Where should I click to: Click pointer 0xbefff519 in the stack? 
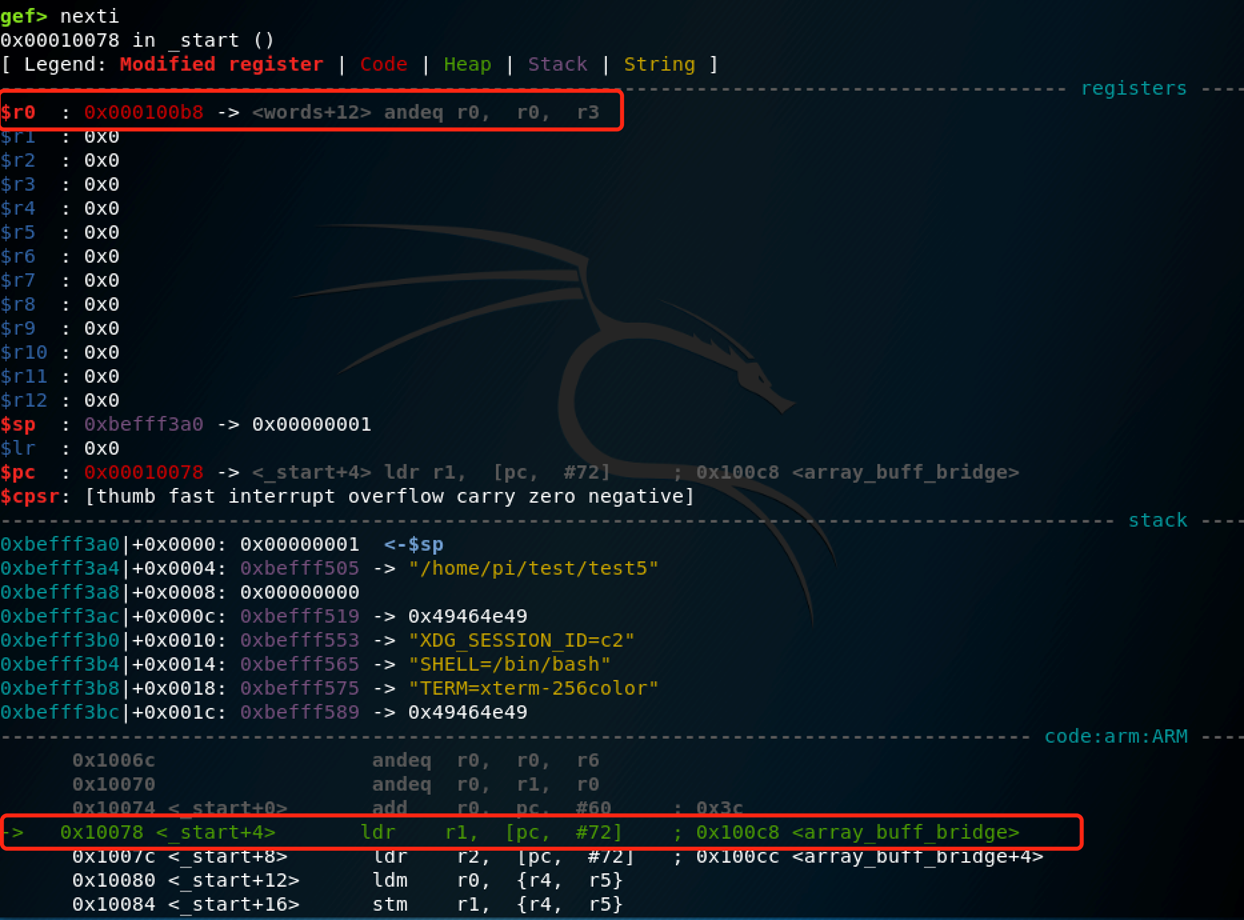coord(299,616)
